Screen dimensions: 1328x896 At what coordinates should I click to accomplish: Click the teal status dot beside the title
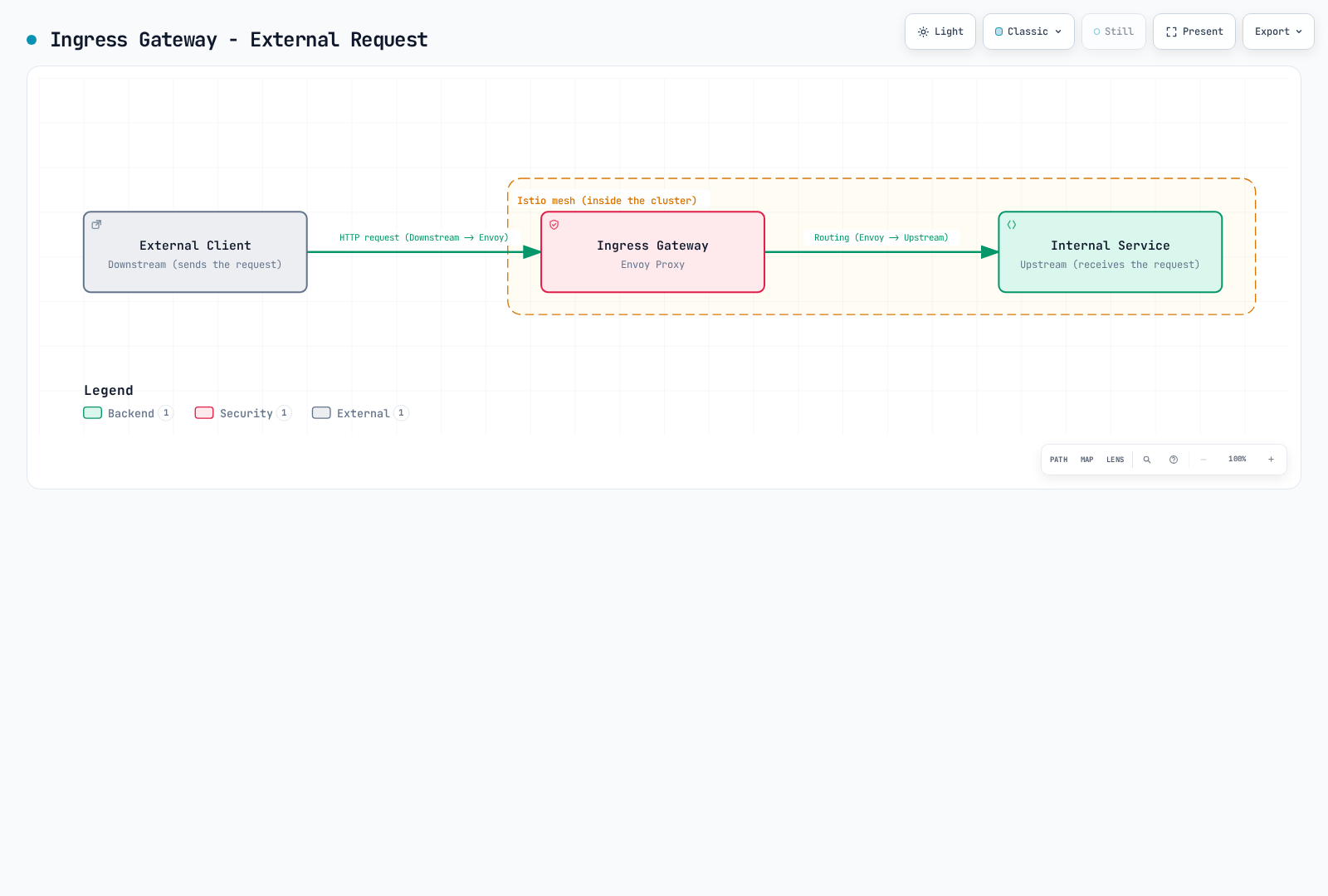coord(32,40)
